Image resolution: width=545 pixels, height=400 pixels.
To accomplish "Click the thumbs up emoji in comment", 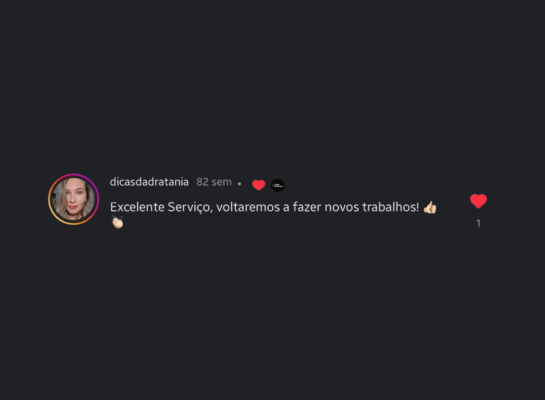I will point(430,207).
